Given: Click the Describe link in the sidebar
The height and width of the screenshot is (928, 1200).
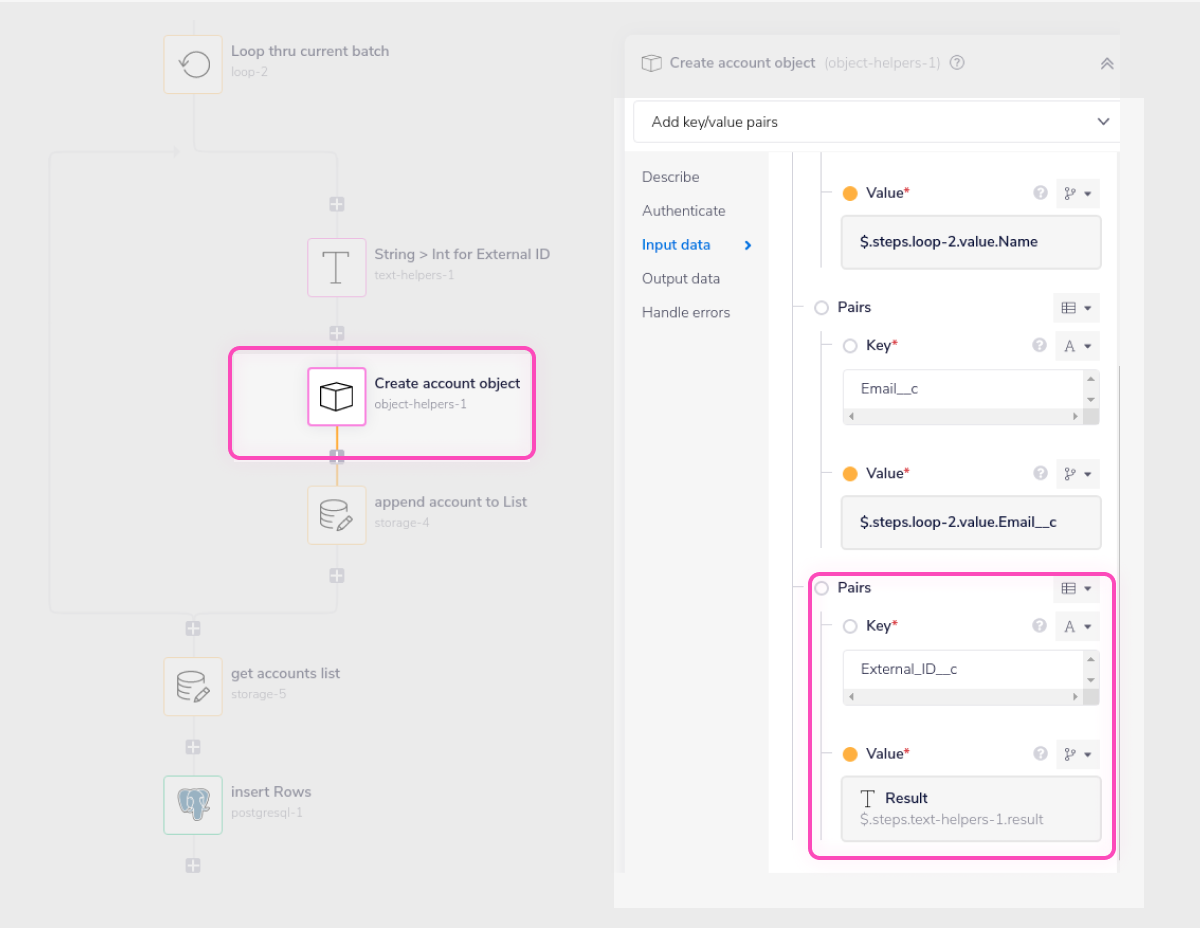Looking at the screenshot, I should (670, 177).
